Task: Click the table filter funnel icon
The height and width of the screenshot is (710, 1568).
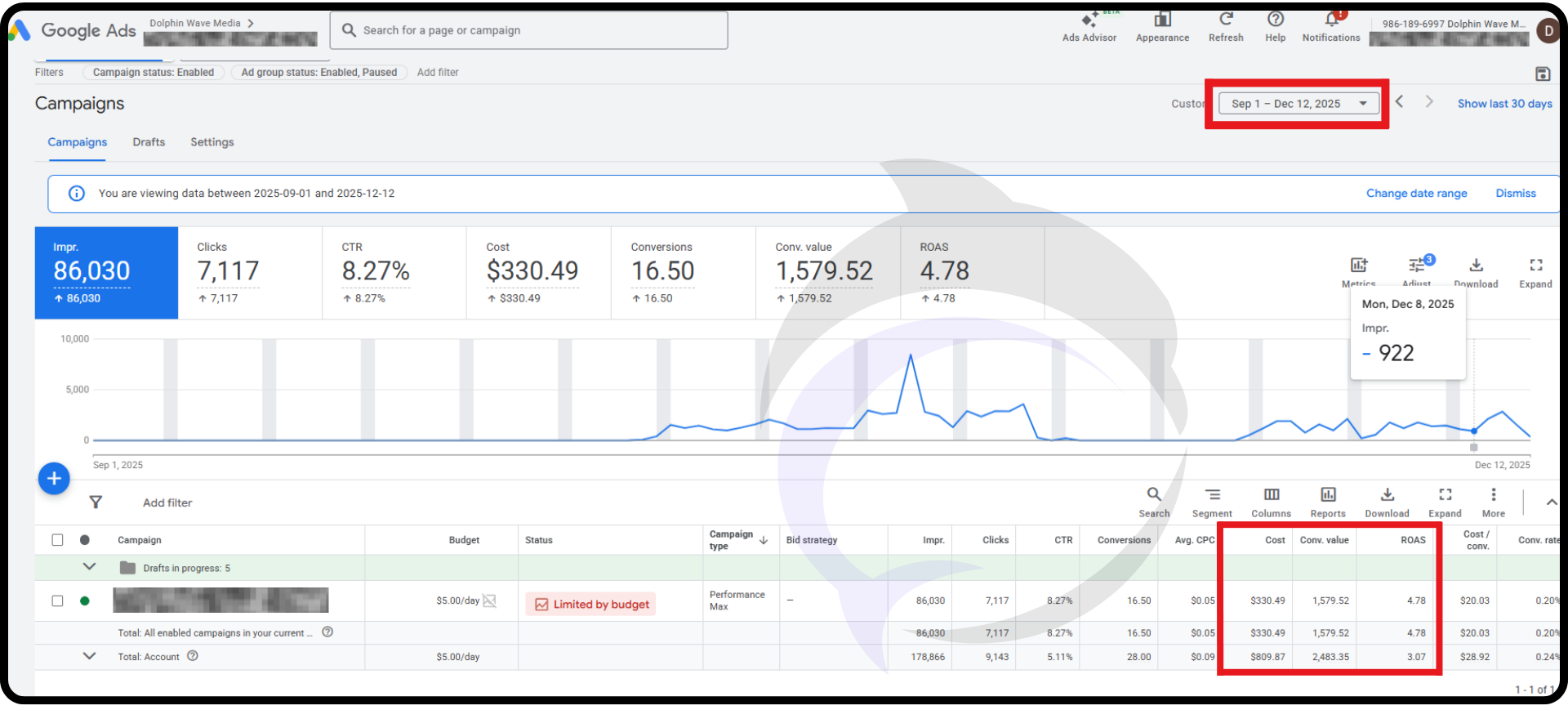Action: click(x=96, y=502)
